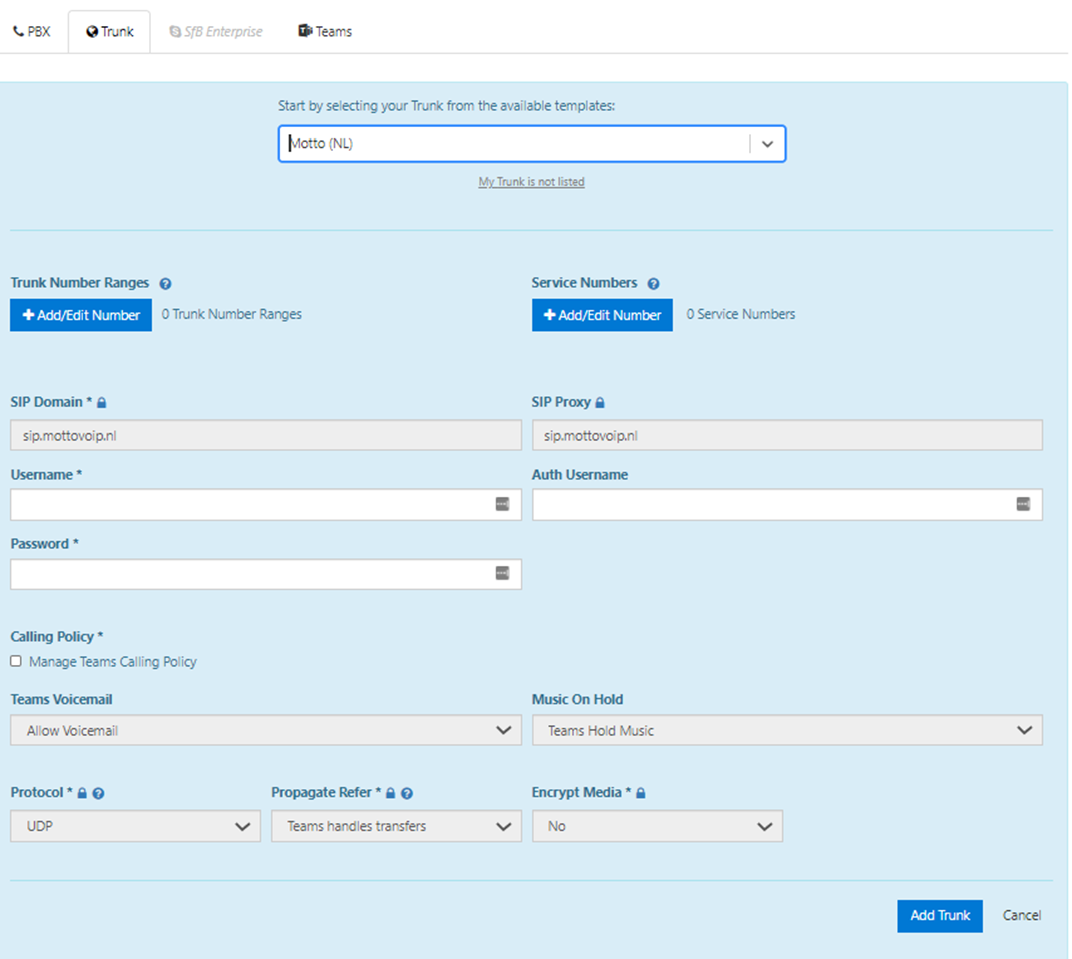1072x959 pixels.
Task: Select the SfB Enterprise tab
Action: tap(216, 31)
